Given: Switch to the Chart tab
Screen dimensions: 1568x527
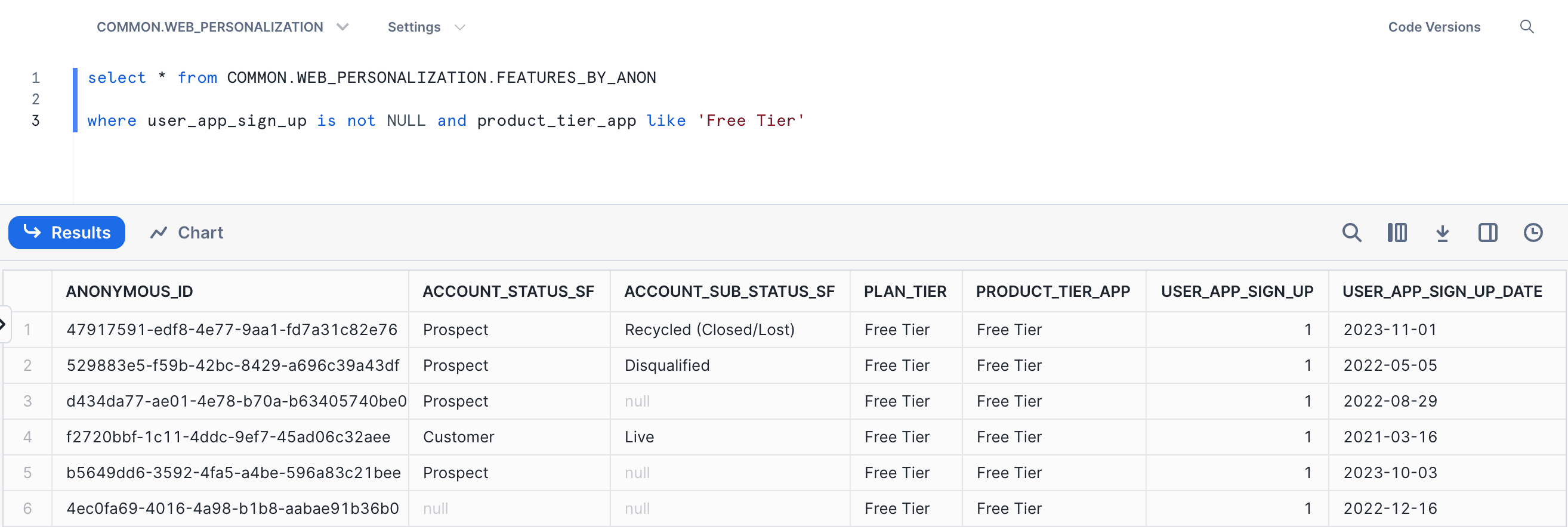Looking at the screenshot, I should (x=187, y=233).
